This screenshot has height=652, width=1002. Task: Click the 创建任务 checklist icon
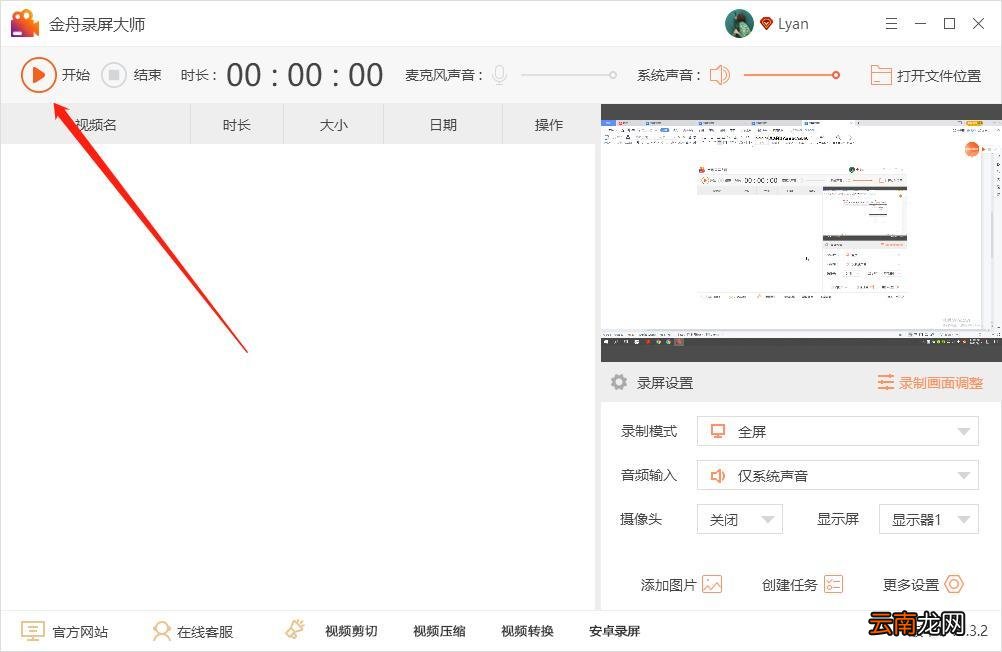click(x=833, y=584)
